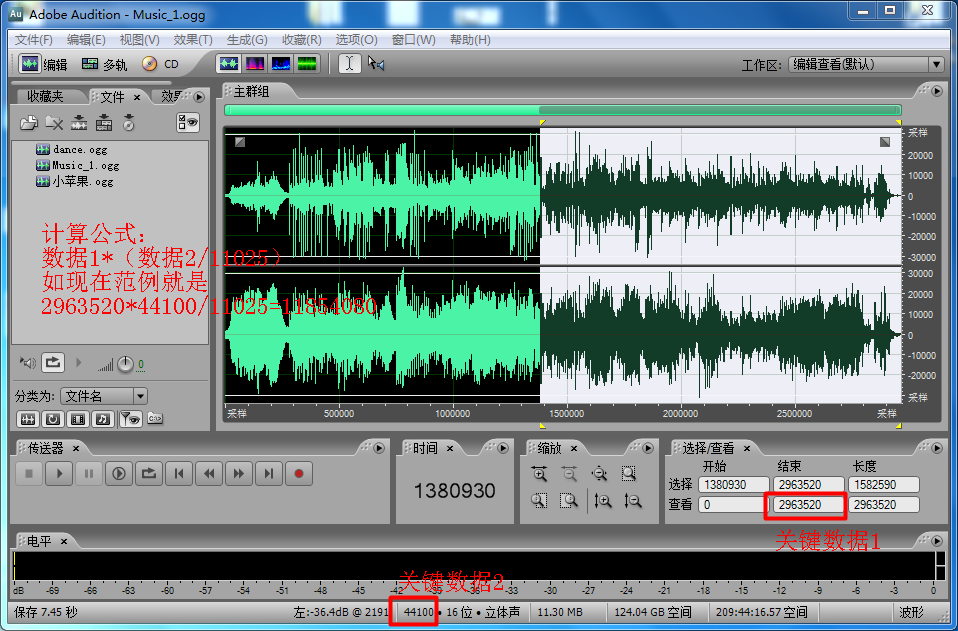Screen dimensions: 958x631
Task: Toggle the Show Video Files filter button
Action: coord(78,419)
